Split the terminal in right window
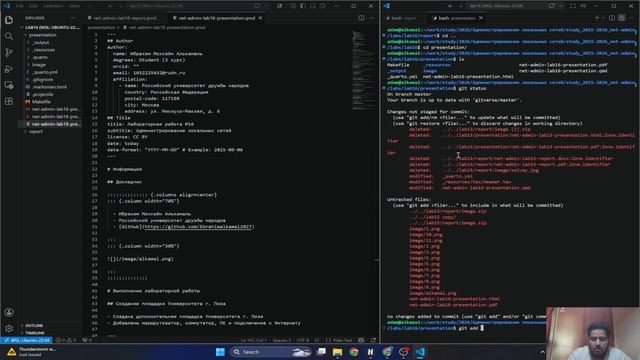640x360 pixels. (611, 18)
